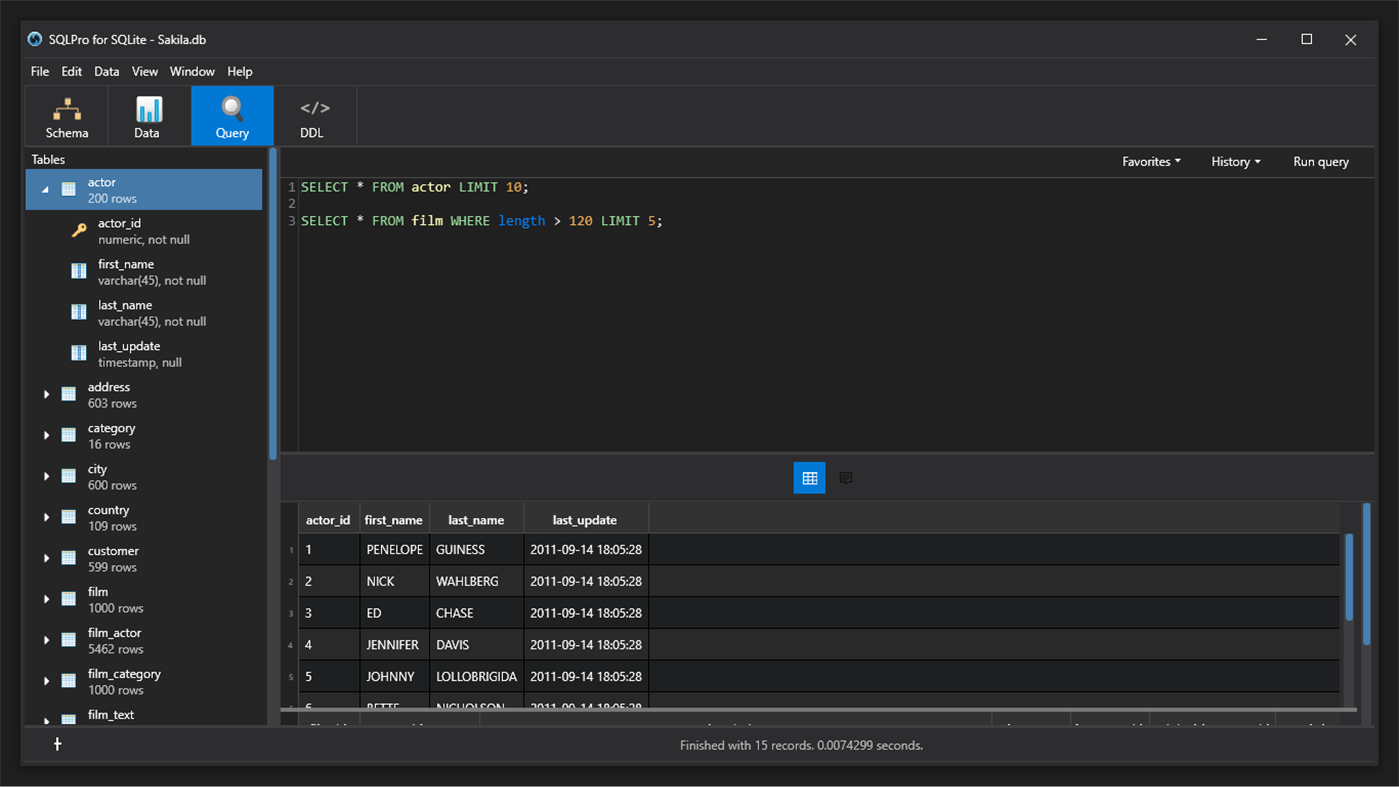Open the File menu
The width and height of the screenshot is (1399, 787).
(x=40, y=72)
